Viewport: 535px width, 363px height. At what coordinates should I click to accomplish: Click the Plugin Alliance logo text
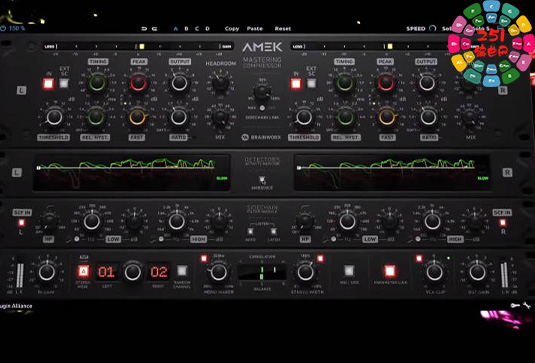click(16, 306)
